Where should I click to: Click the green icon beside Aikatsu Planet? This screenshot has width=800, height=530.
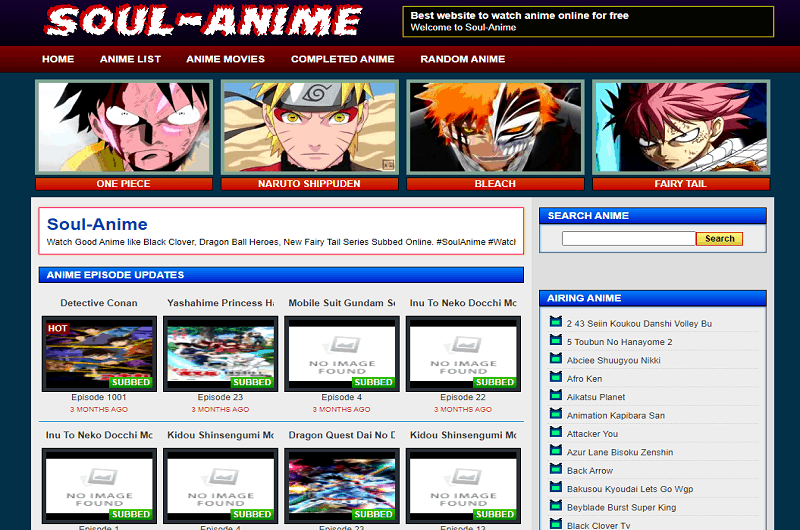(556, 397)
